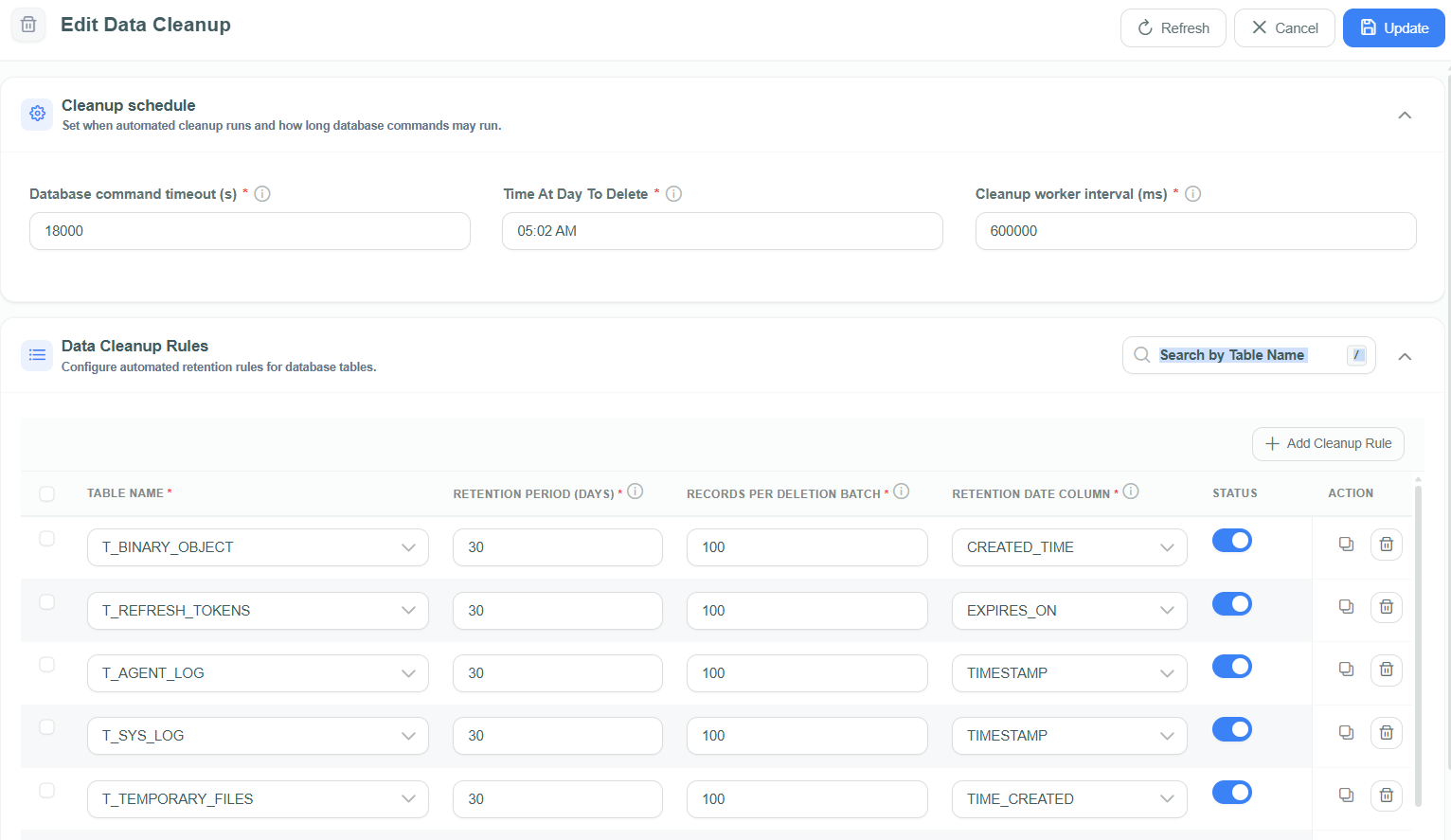Collapse the Data Cleanup Rules section
Screen dimensions: 1451x840
[x=1405, y=357]
